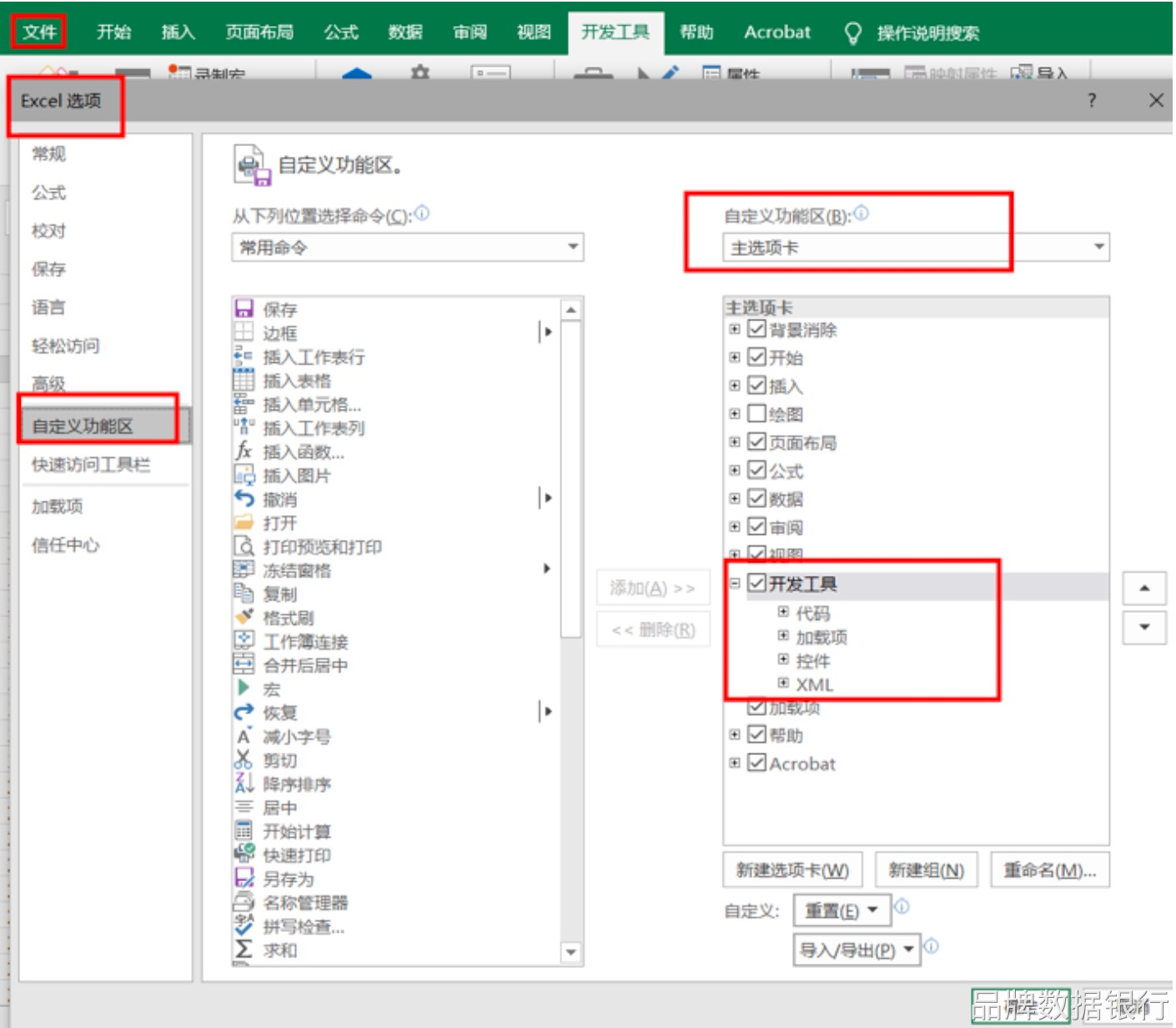Select the Calculate Now (开始计算) icon
The image size is (1176, 1028).
244,831
